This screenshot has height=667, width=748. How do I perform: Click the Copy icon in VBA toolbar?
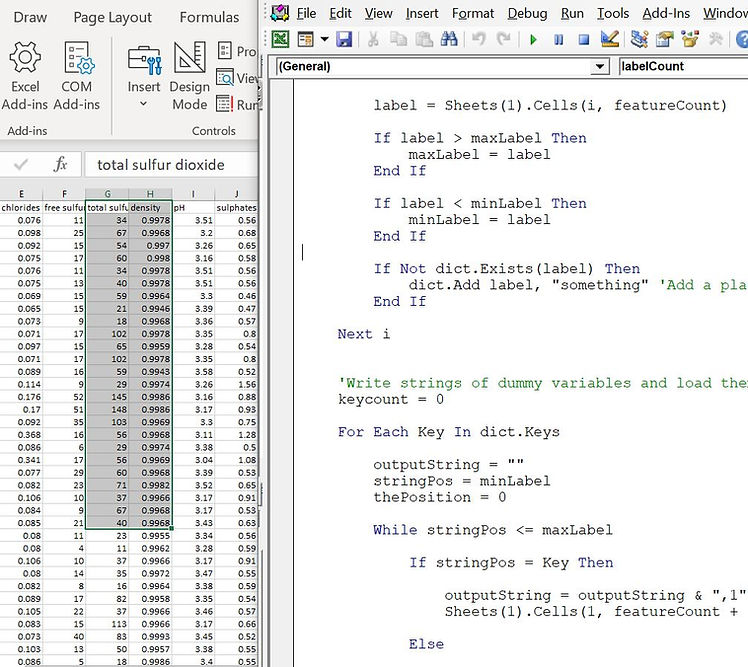pyautogui.click(x=398, y=39)
